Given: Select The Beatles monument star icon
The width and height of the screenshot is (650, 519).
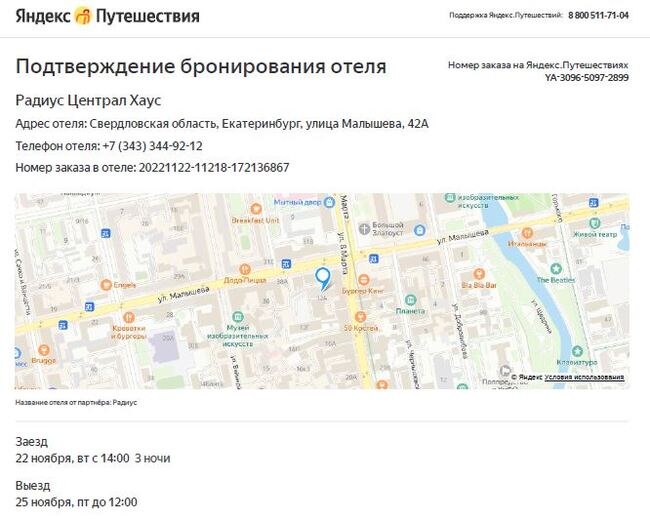Looking at the screenshot, I should pos(556,269).
